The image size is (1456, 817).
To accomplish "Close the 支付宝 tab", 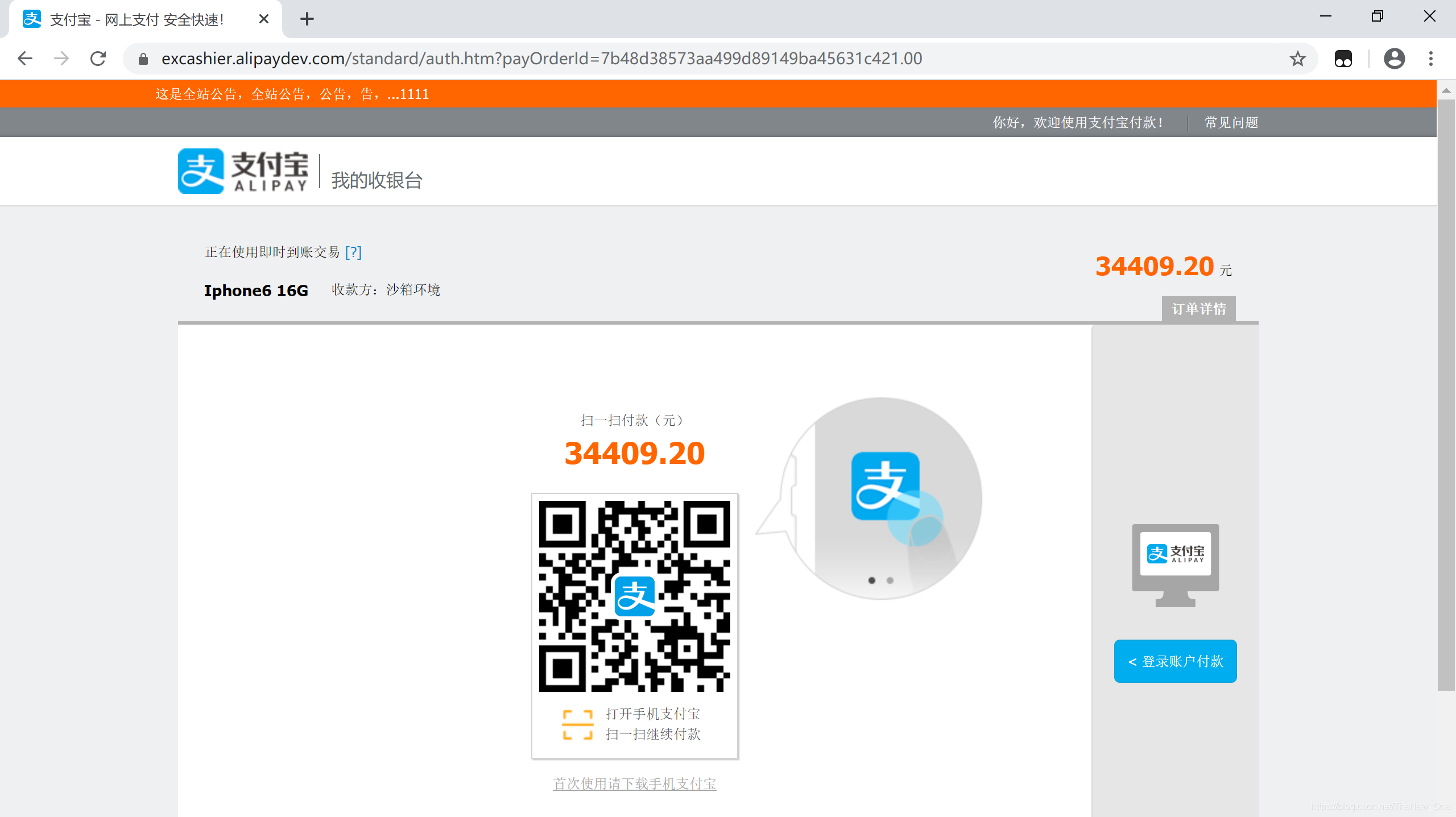I will pos(263,19).
